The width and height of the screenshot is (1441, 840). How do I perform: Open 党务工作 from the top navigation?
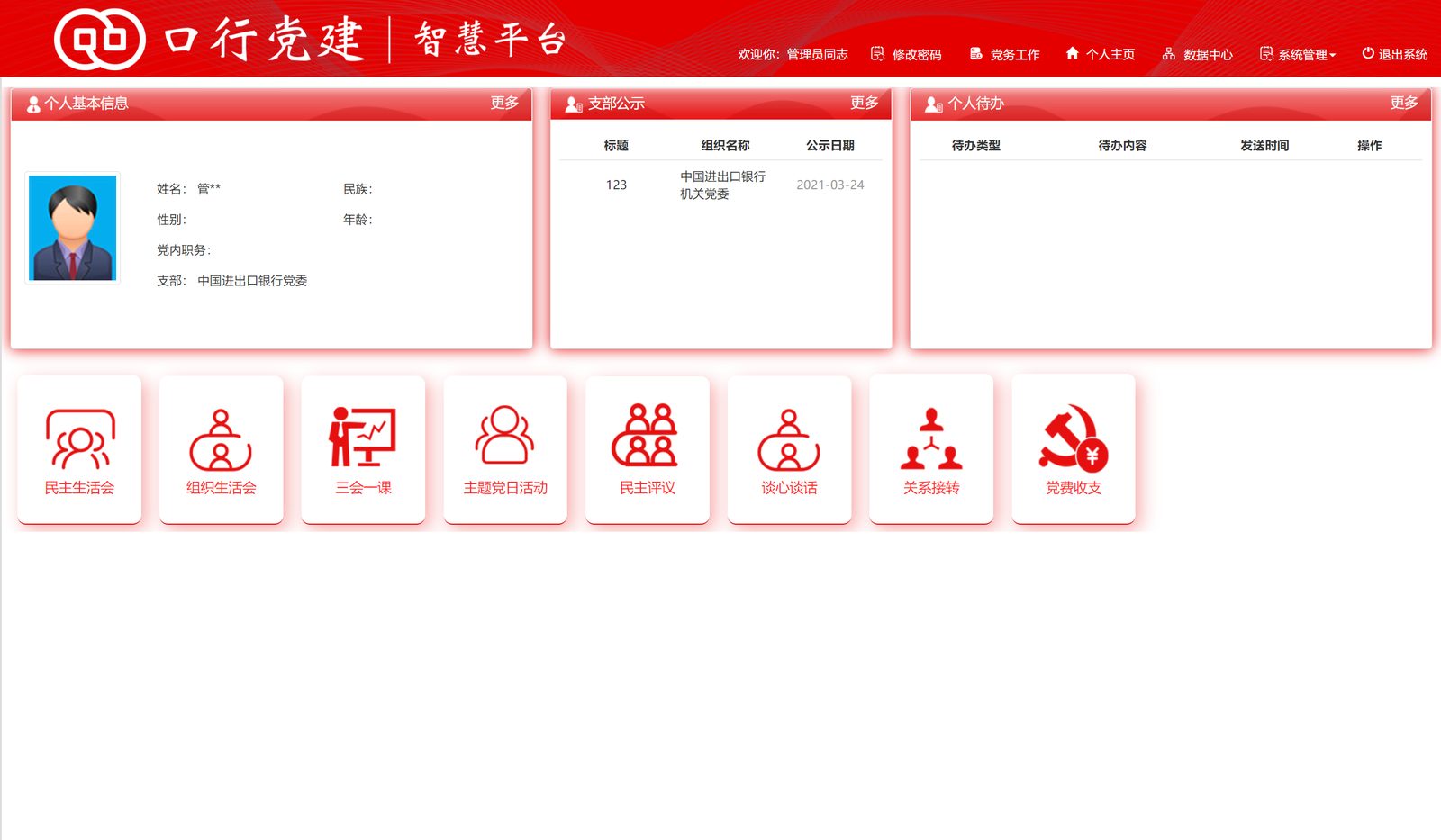click(1004, 54)
